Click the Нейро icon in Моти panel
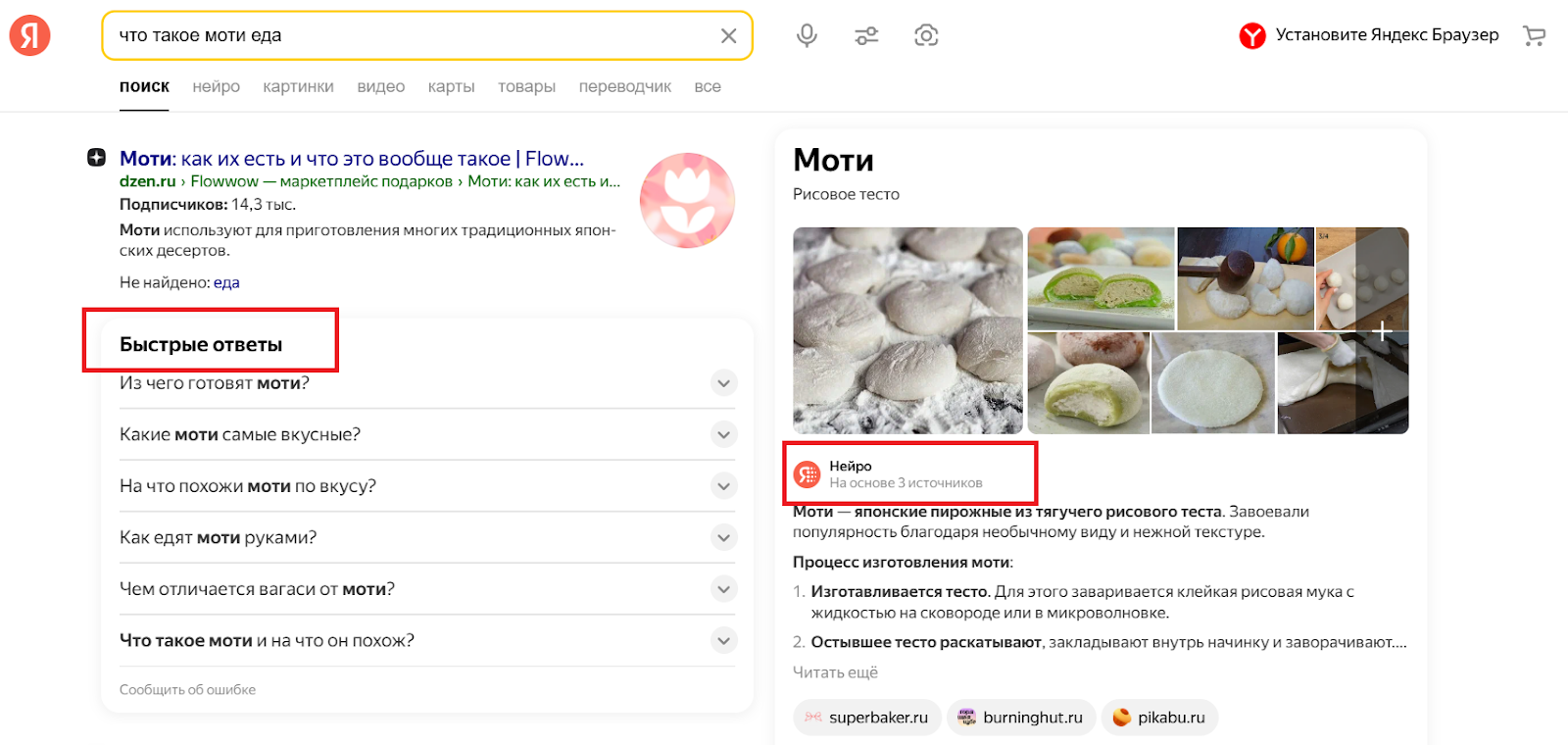The width and height of the screenshot is (1568, 745). 807,474
